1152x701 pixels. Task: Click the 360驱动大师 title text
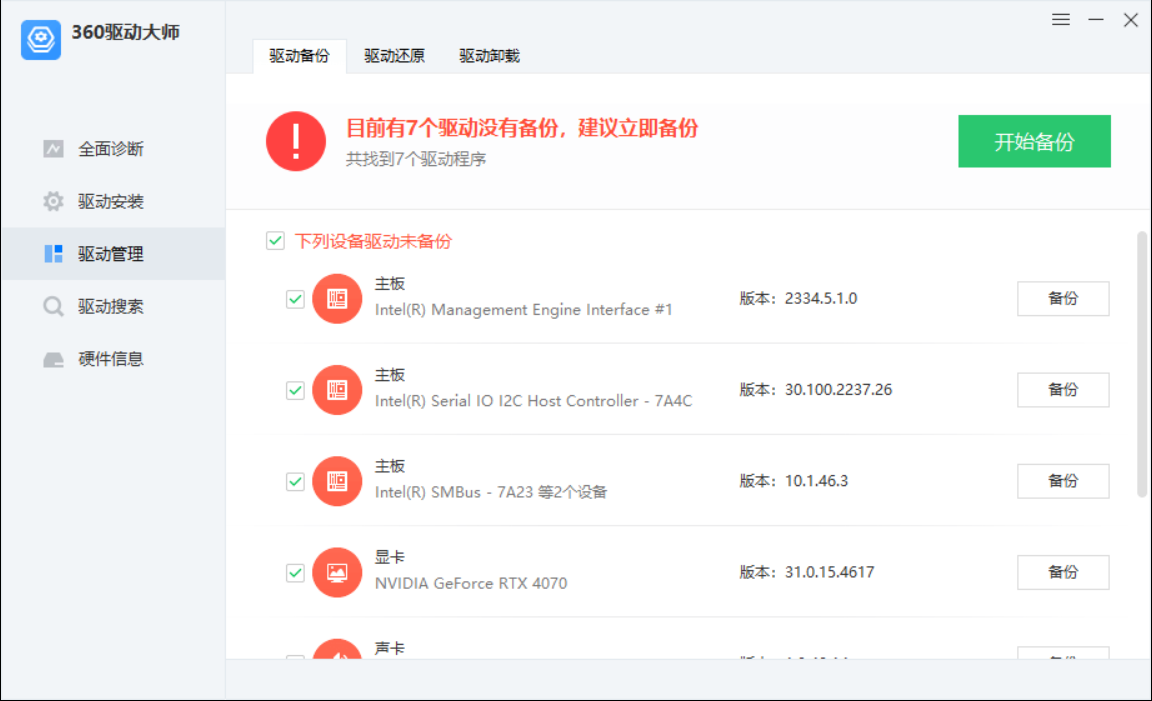click(126, 32)
